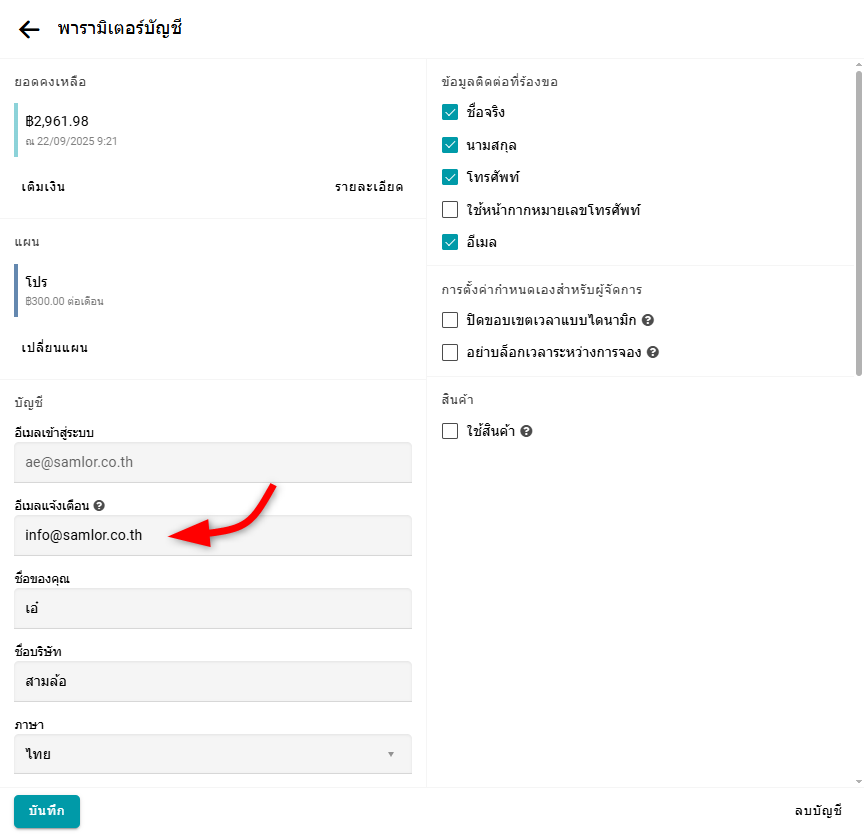Viewport: 864px width, 835px height.
Task: Toggle the โทรศัพท์ checkbox off
Action: (450, 177)
